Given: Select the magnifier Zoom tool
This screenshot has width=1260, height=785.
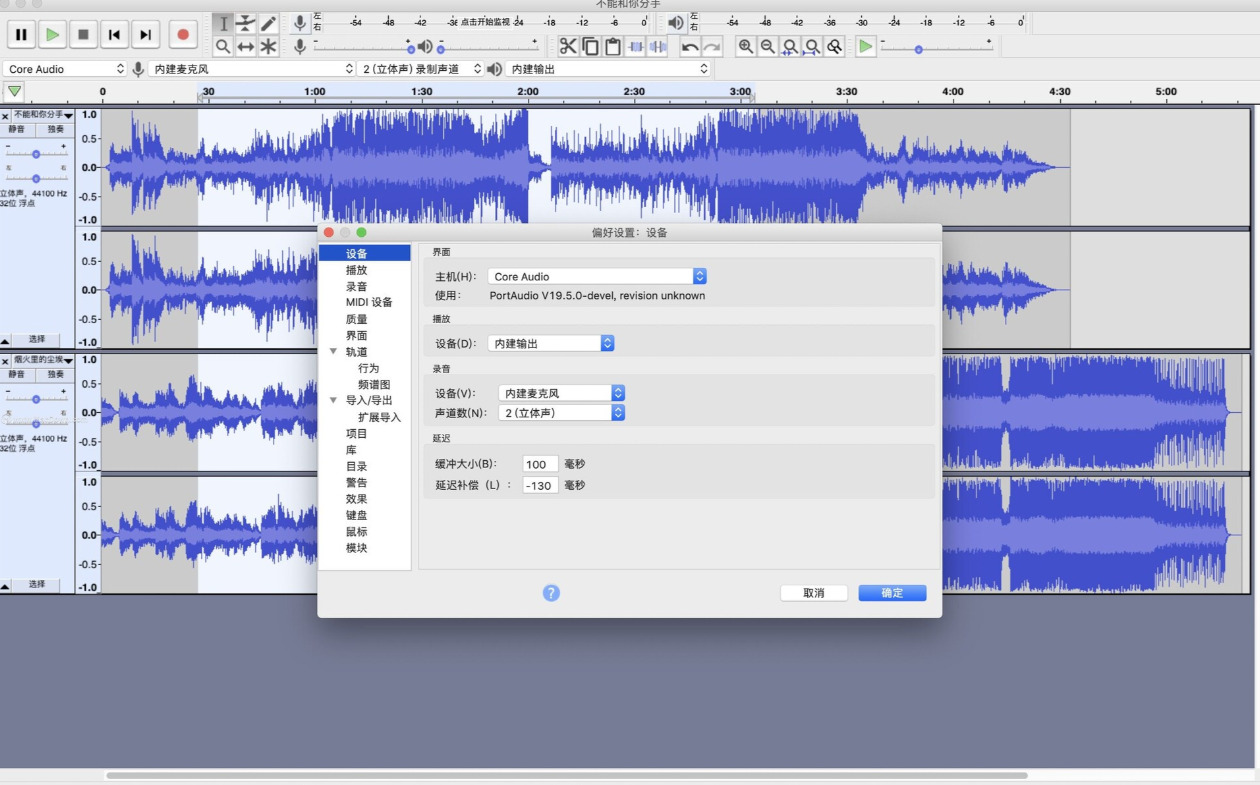Looking at the screenshot, I should [x=223, y=46].
